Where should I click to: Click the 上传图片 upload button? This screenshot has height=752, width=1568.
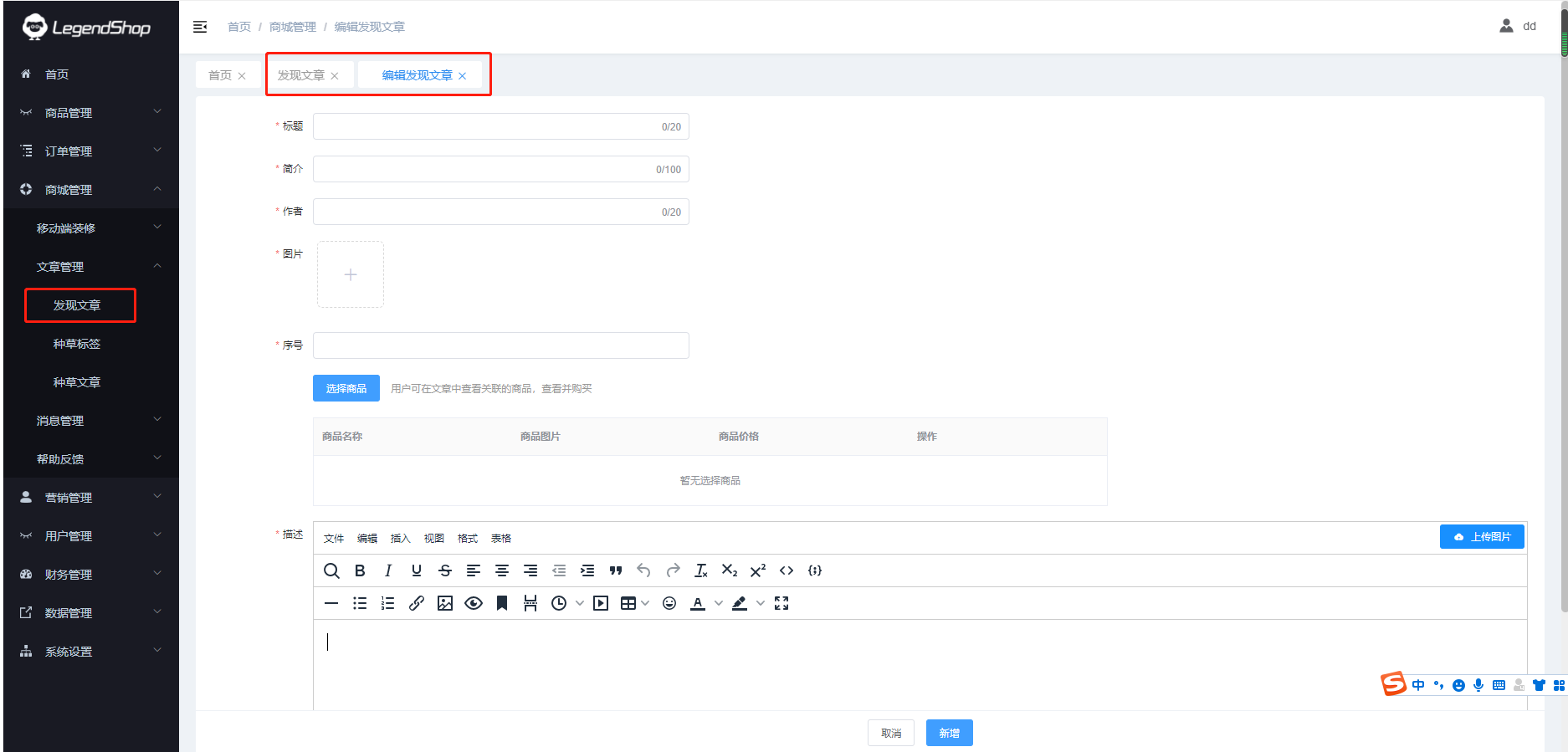tap(1482, 537)
